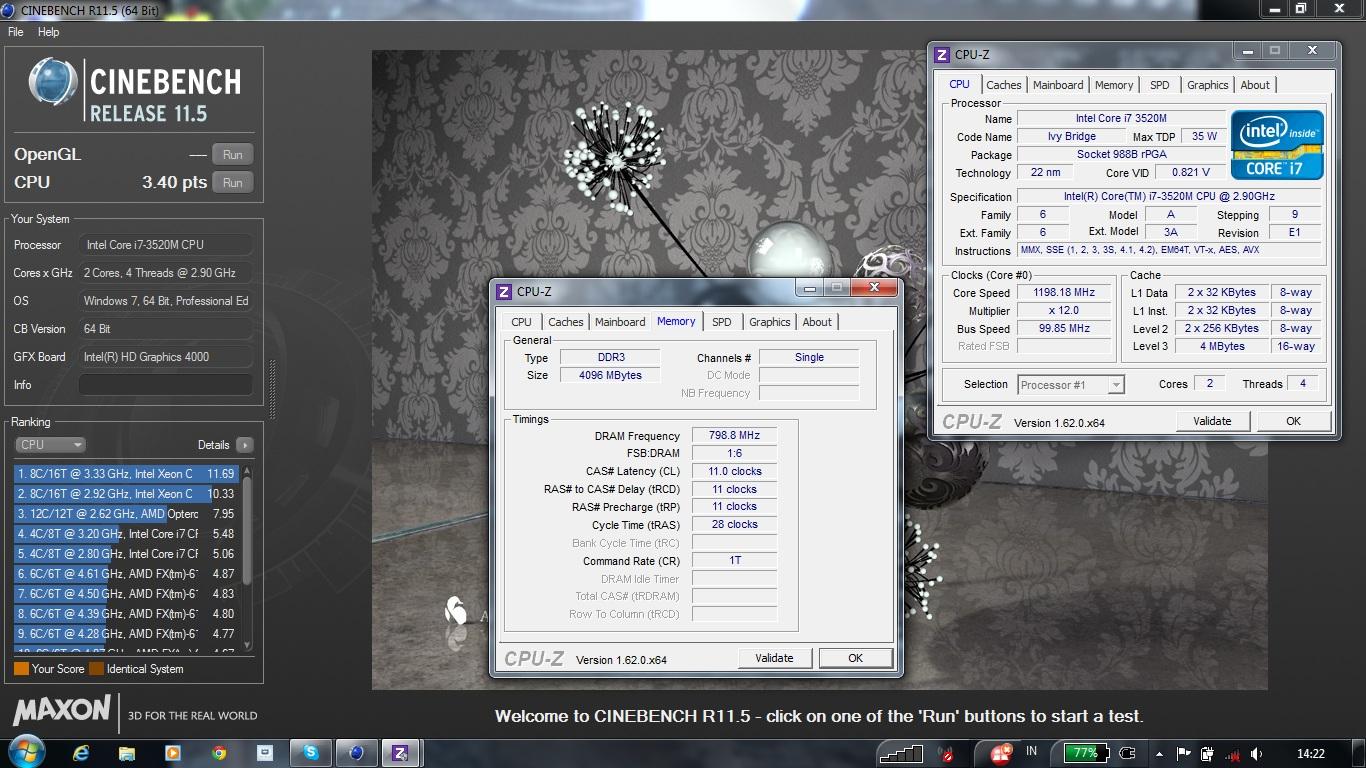Switch to Caches tab in Memory CPU-Z window

click(x=566, y=322)
